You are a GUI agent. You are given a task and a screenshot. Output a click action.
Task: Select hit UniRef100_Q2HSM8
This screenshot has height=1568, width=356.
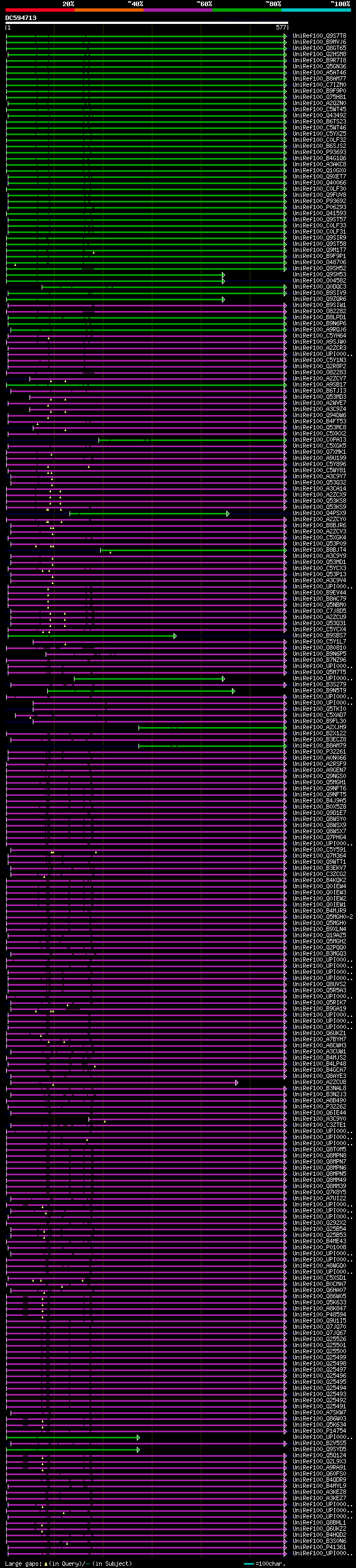pos(319,54)
